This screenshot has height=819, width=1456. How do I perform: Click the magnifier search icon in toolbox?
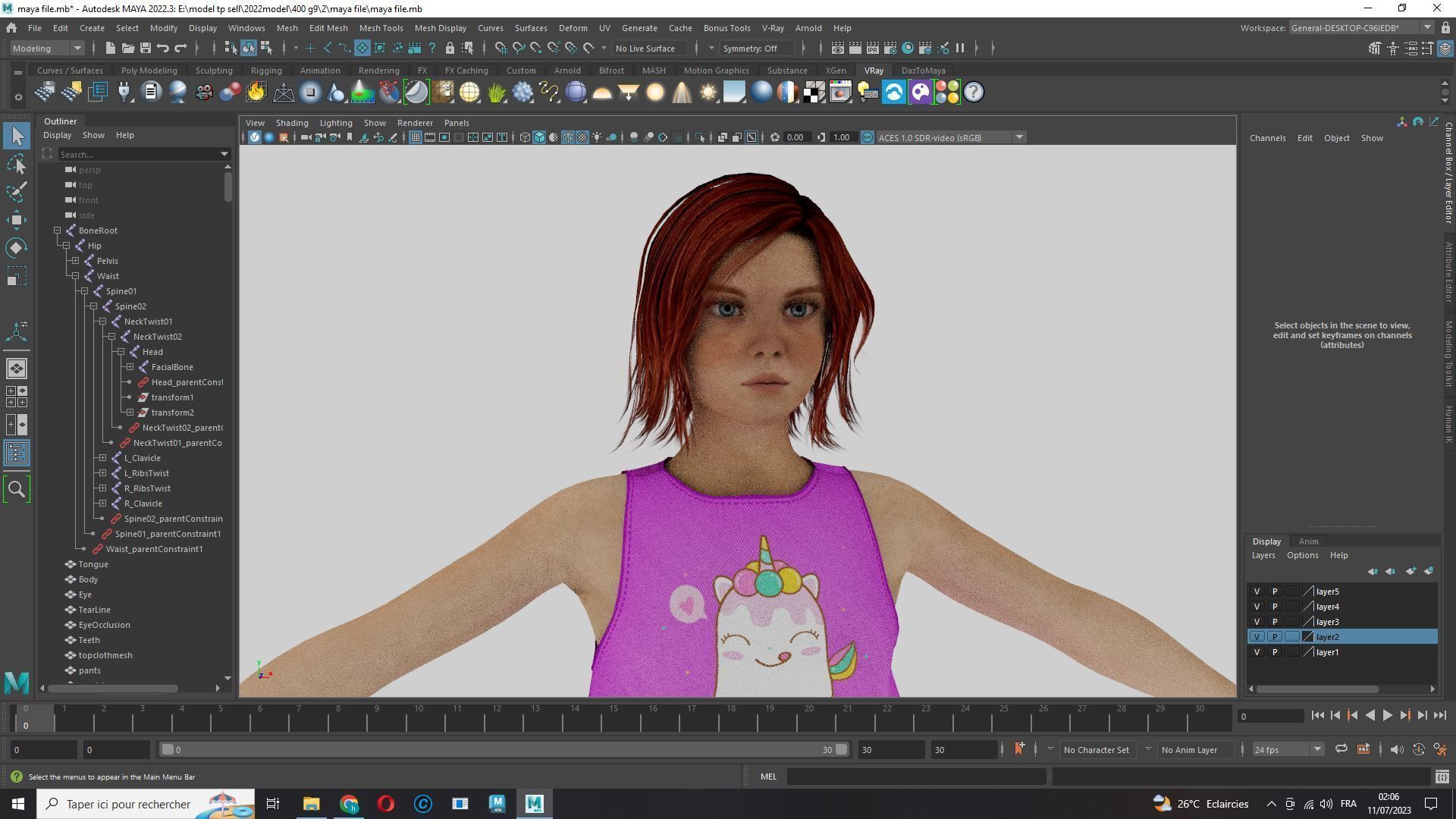pyautogui.click(x=17, y=490)
